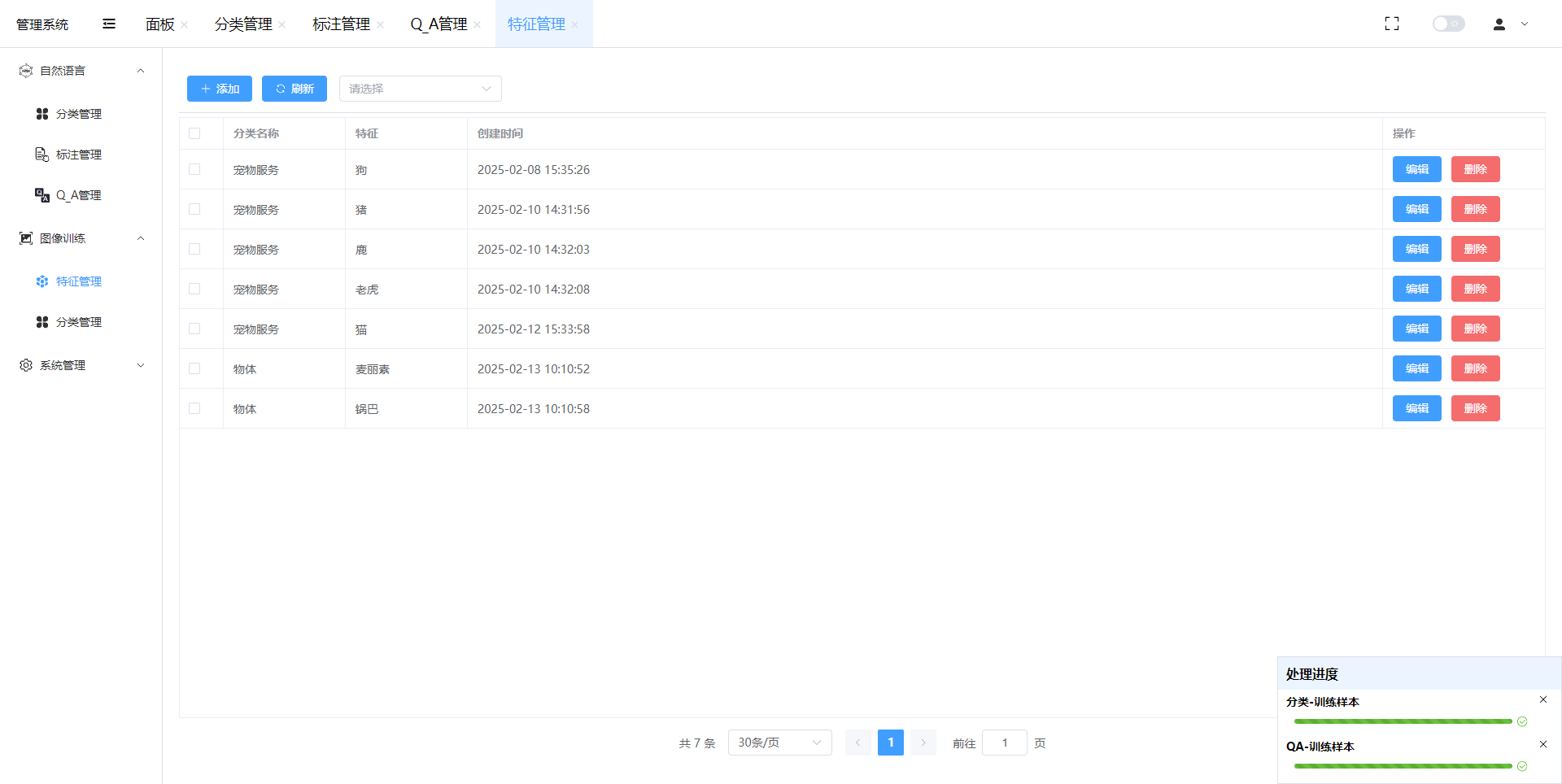Delete the 狗 feature row

pos(1475,169)
